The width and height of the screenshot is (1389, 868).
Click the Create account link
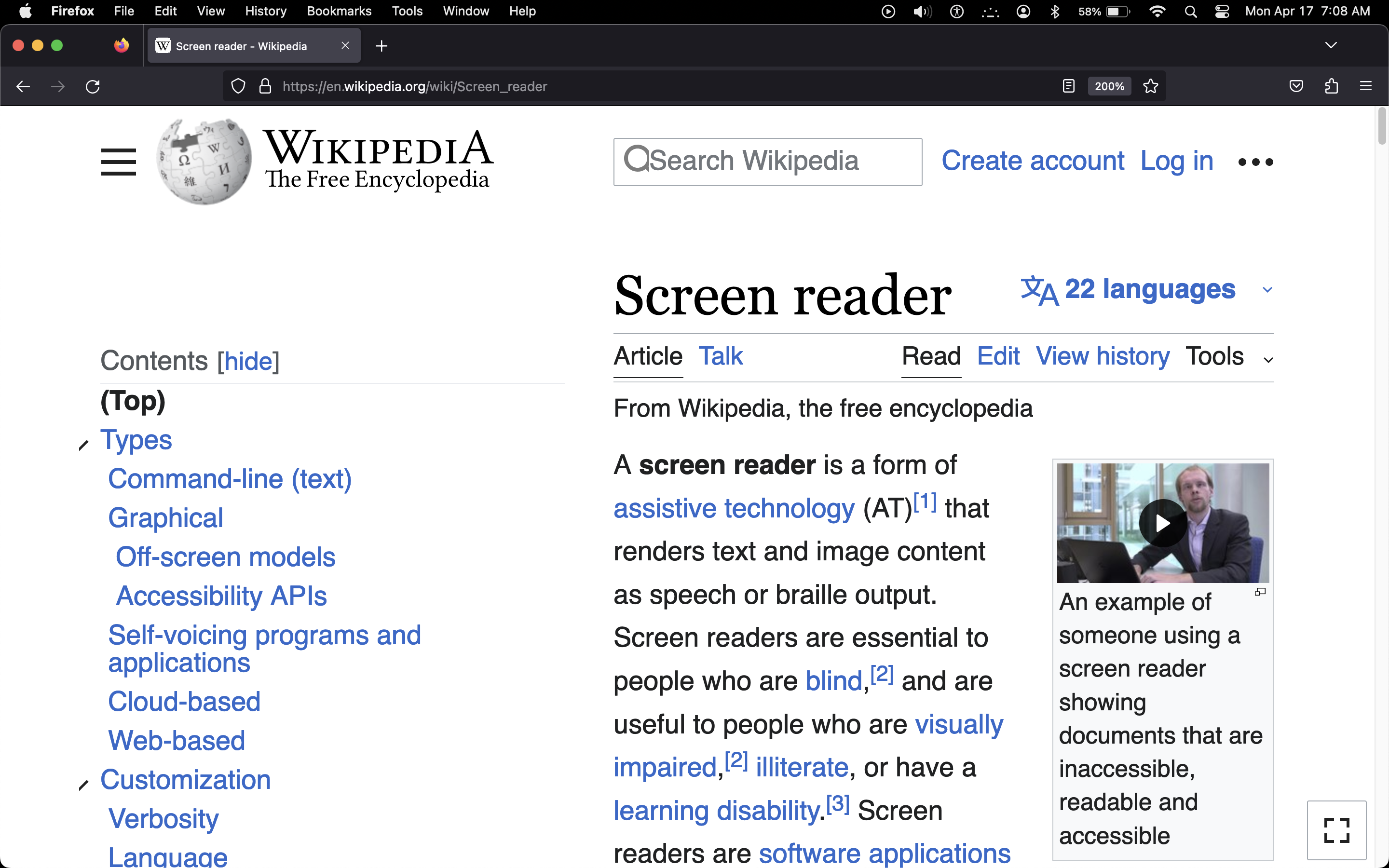pos(1033,161)
